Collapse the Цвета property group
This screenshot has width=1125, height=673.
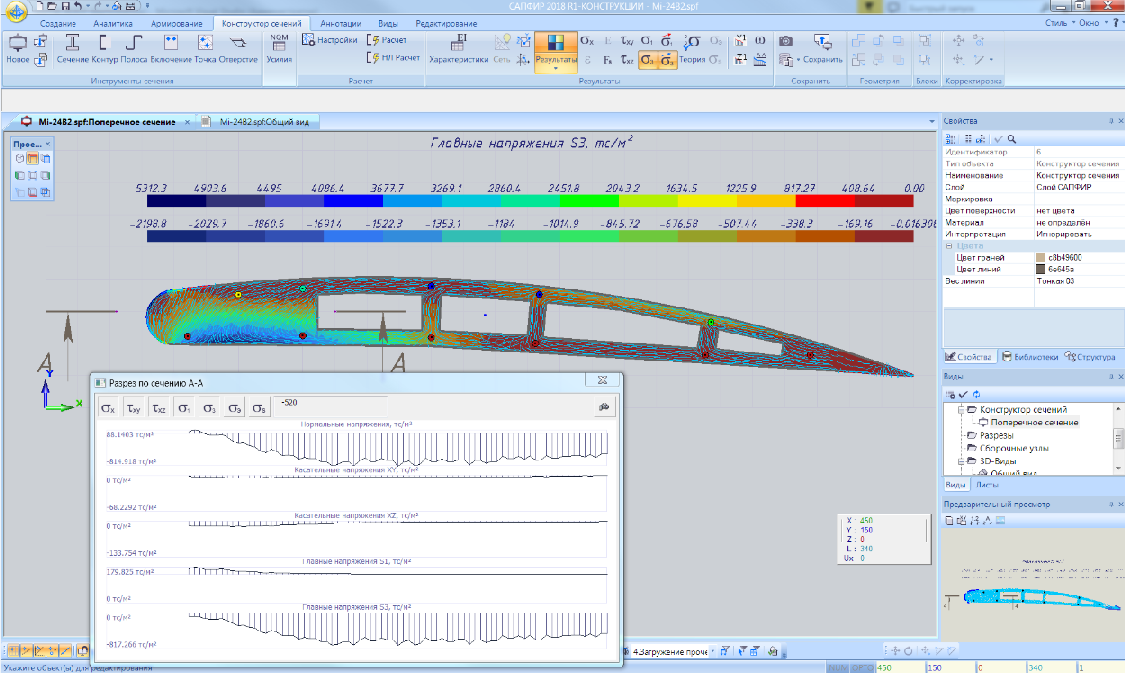click(949, 246)
